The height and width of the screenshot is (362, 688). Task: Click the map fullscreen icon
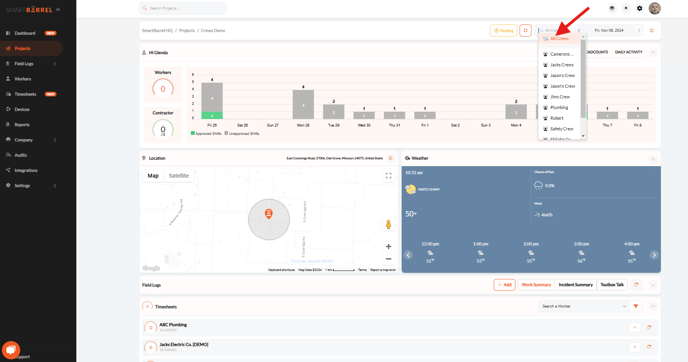point(388,176)
